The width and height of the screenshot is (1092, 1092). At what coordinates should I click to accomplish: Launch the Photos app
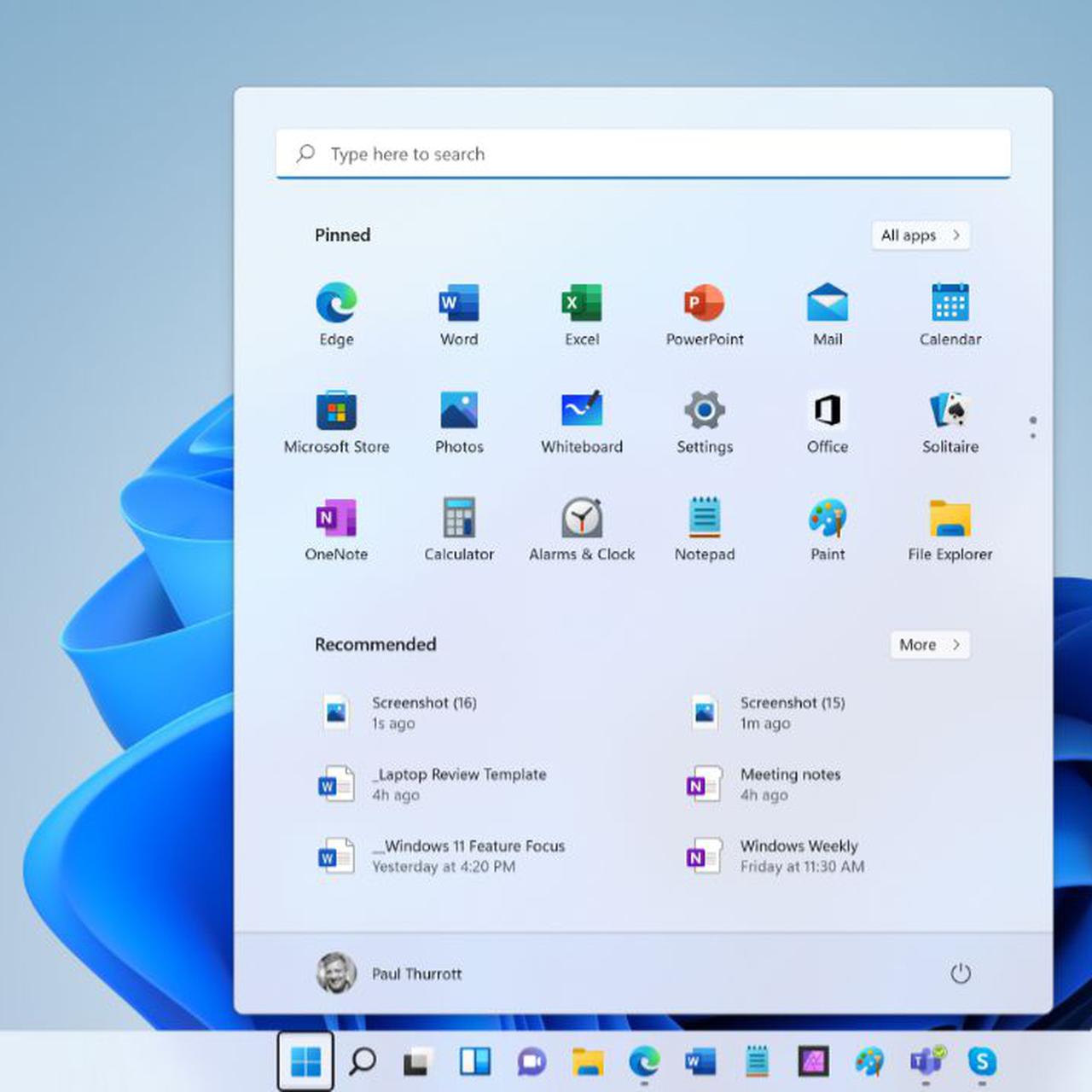459,421
